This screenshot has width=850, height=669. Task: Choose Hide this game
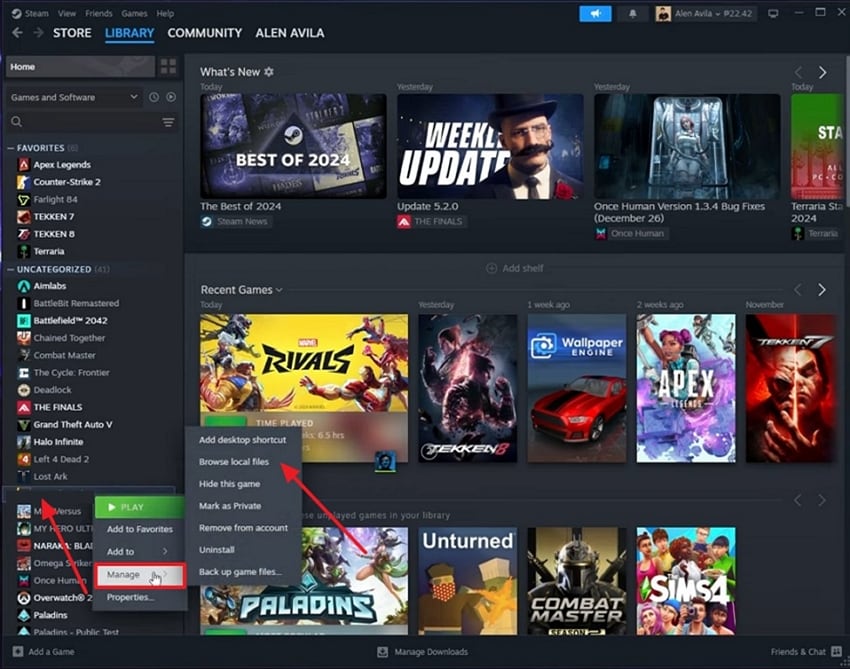coord(229,484)
